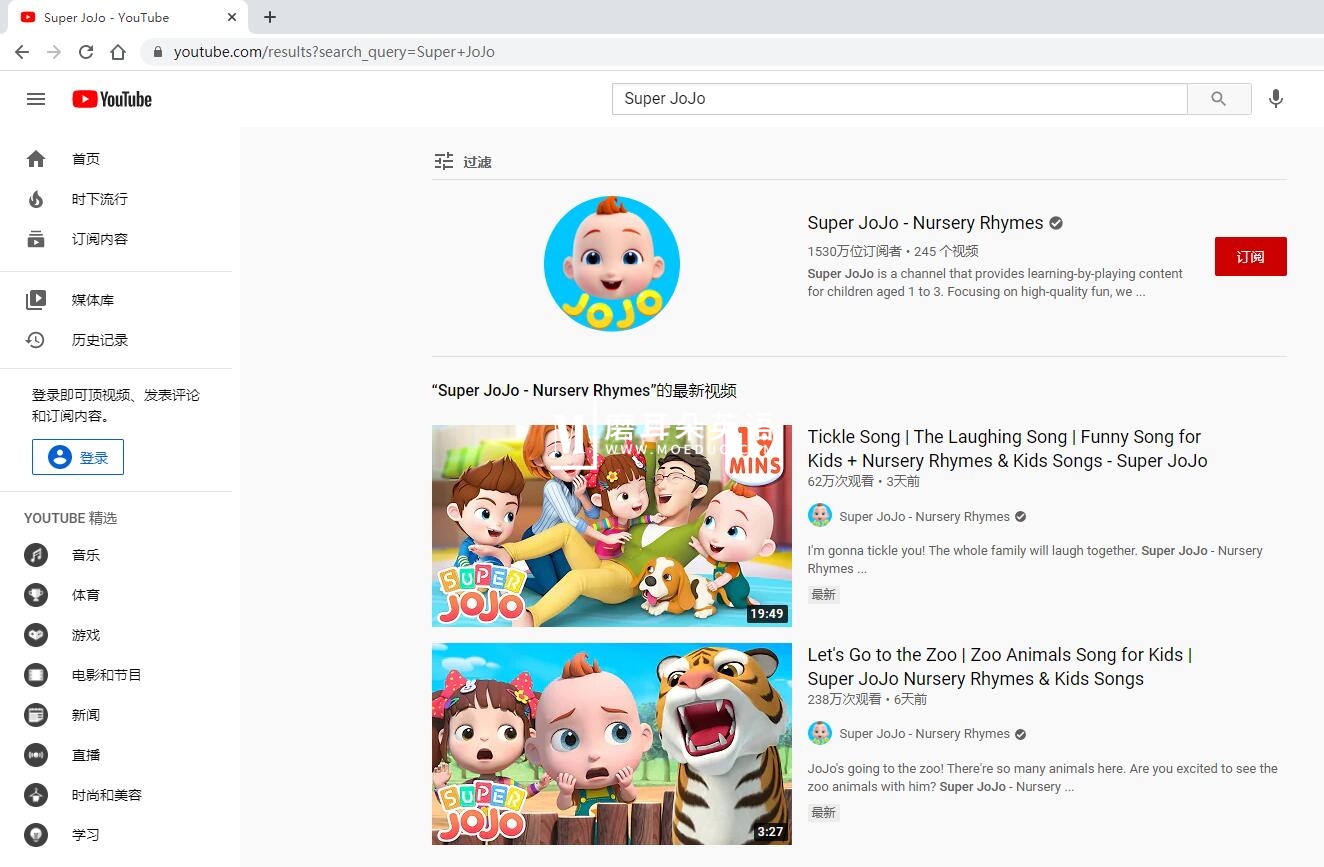Go to 首页 home in sidebar

pyautogui.click(x=85, y=159)
